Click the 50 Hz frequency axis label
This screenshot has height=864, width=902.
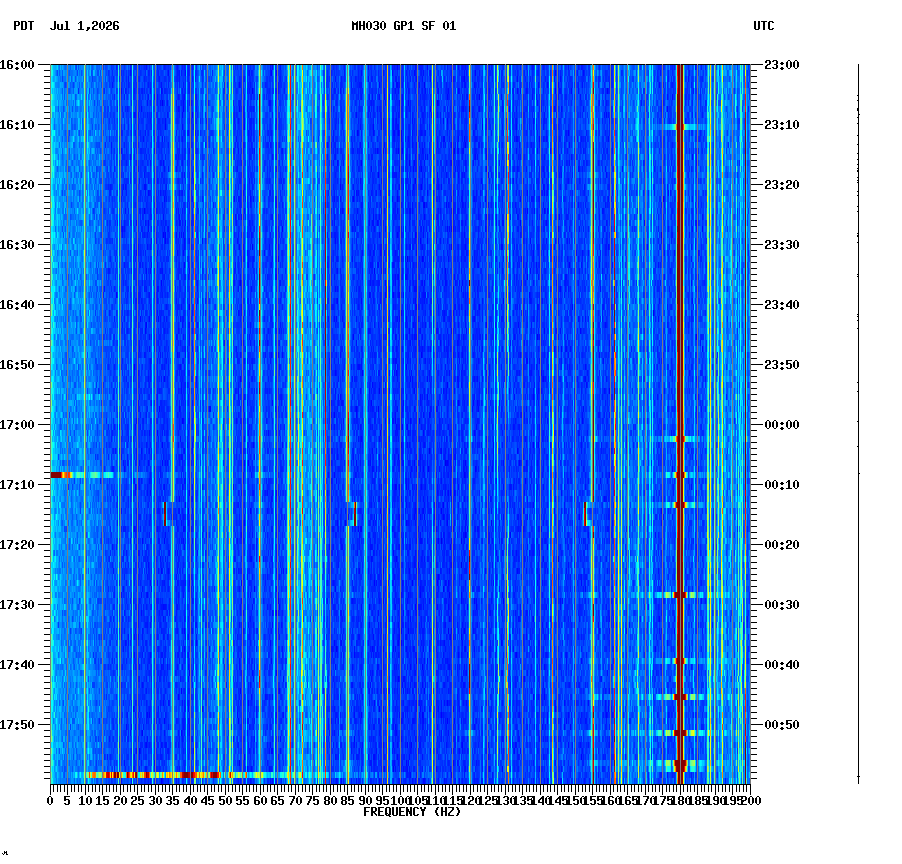coord(225,801)
